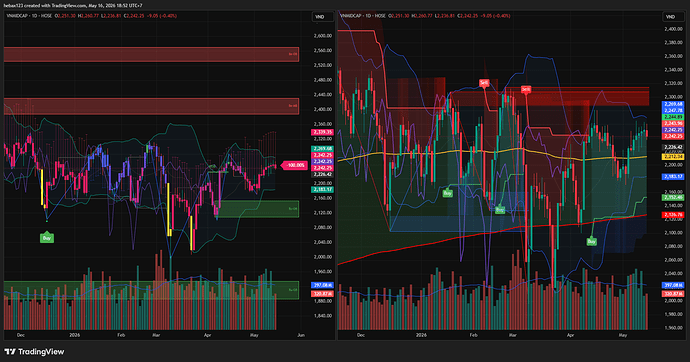Select the Buy signal label in April, right chart
690x362 pixels.
[x=591, y=241]
